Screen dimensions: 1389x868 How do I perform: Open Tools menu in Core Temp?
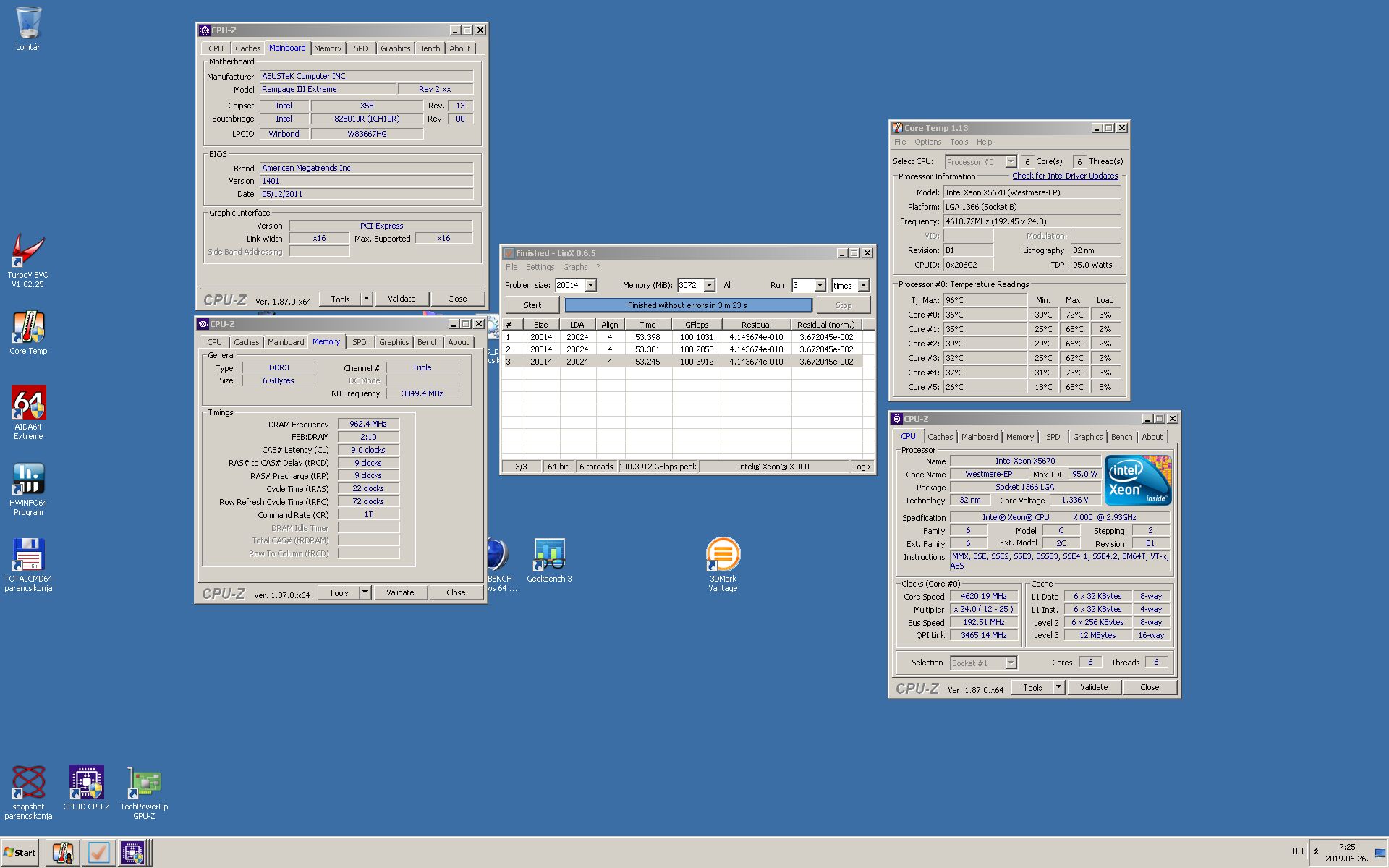[x=959, y=142]
